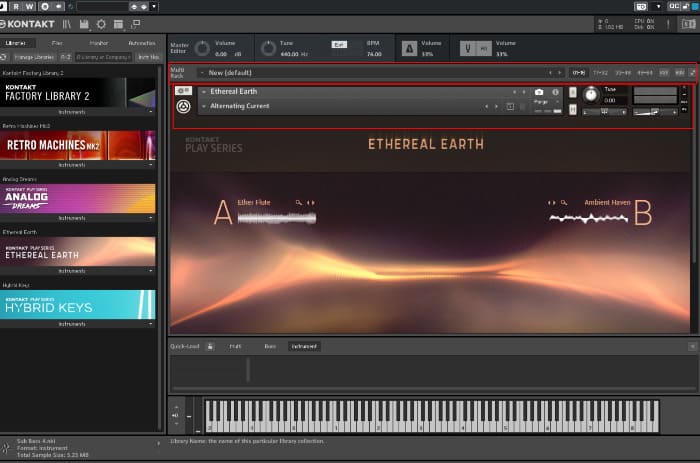This screenshot has width=700, height=463.
Task: Select Quick-Load Instrument tab
Action: click(304, 346)
